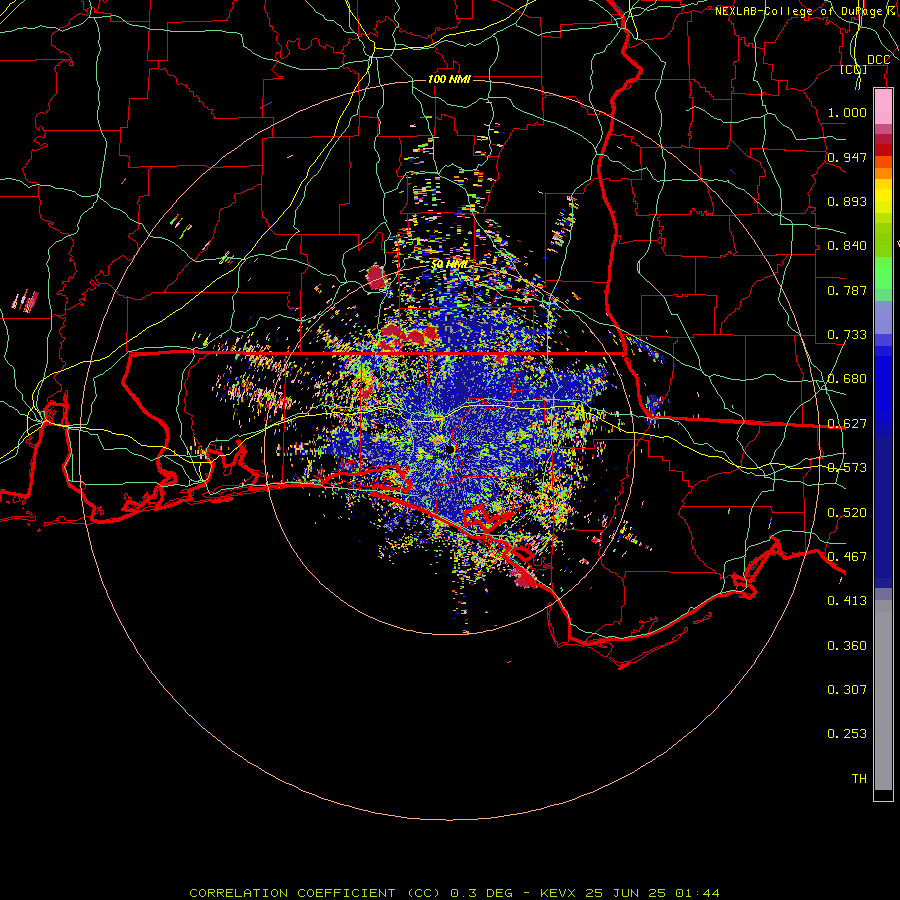
Task: Pick the light pink segment of color bar
Action: (883, 107)
